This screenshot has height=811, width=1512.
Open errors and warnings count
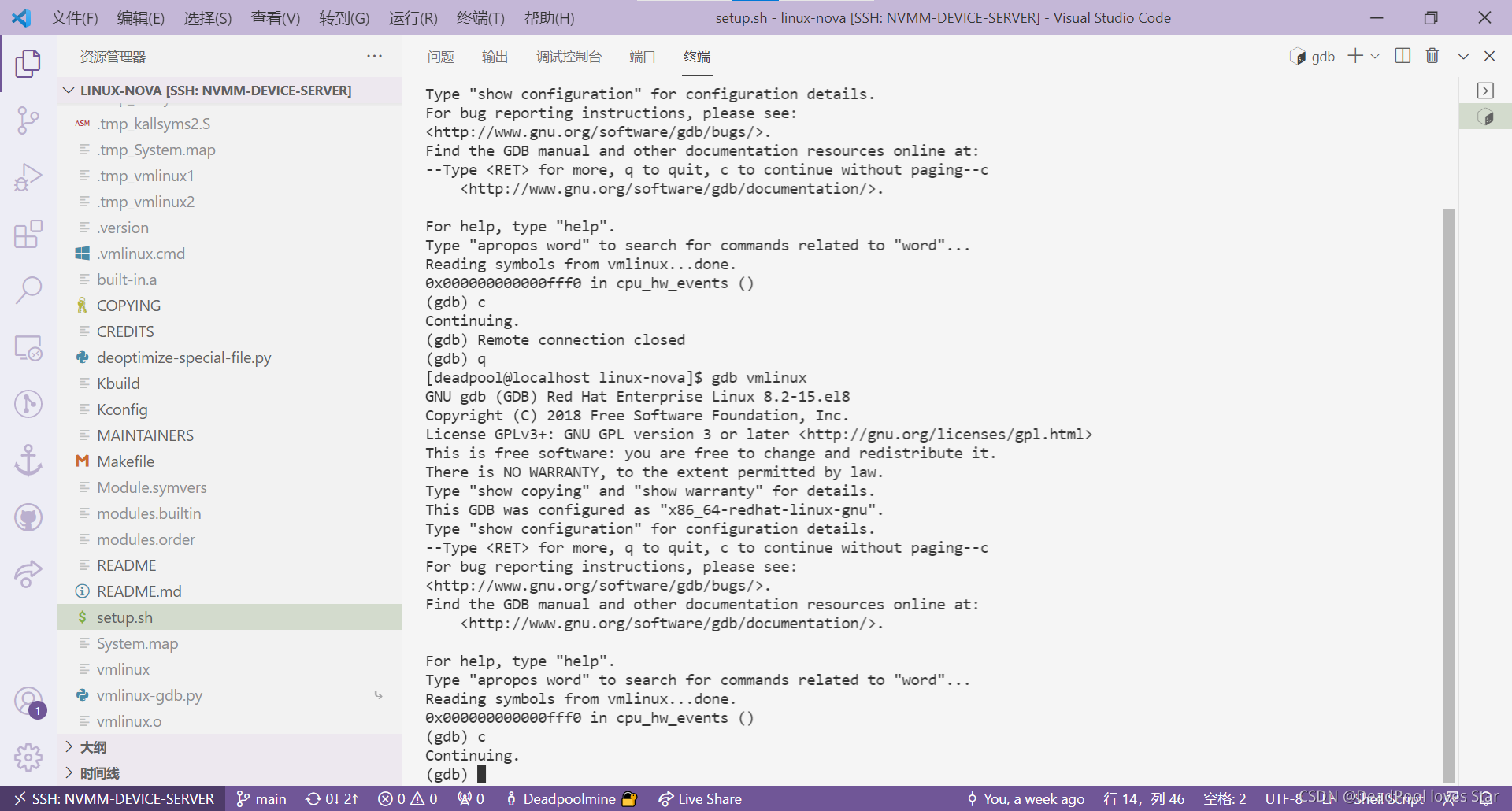click(x=407, y=798)
